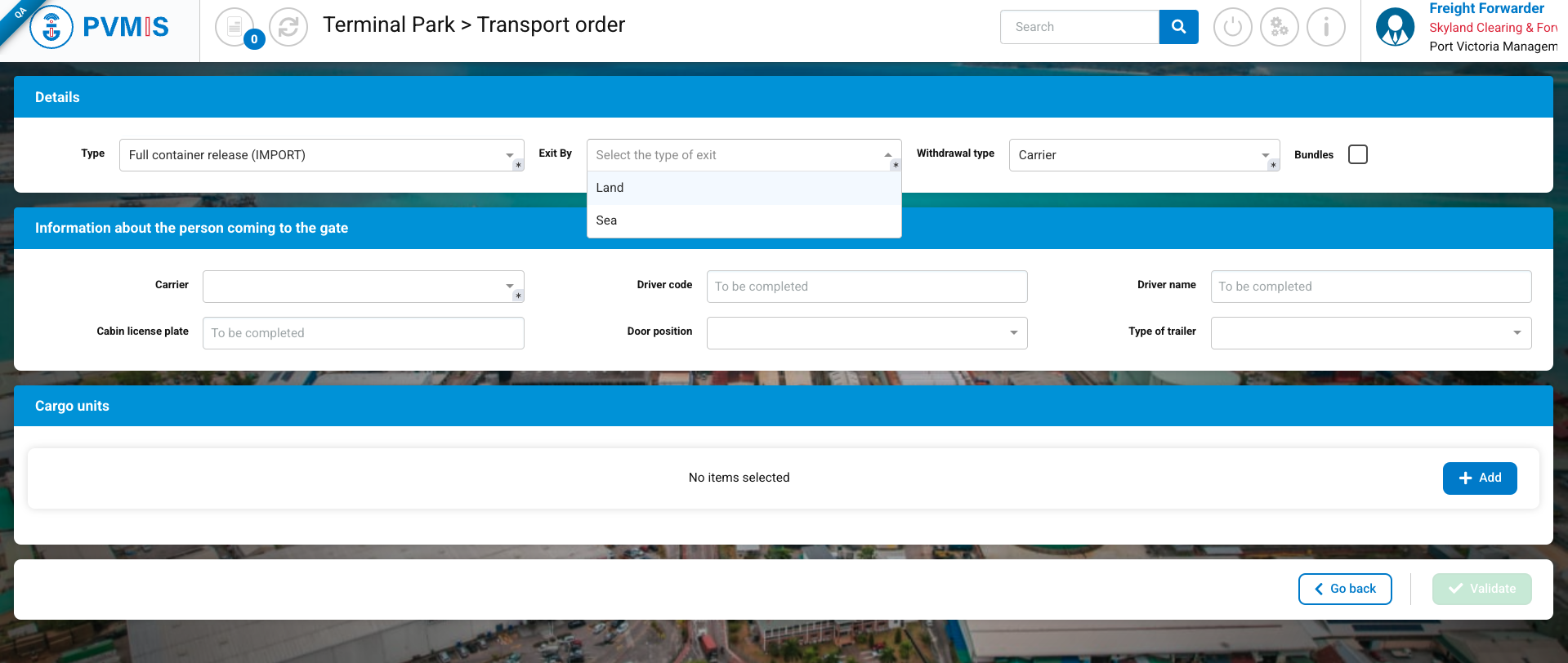The width and height of the screenshot is (1568, 663).
Task: Expand the Carrier dropdown in gate section
Action: click(x=363, y=287)
